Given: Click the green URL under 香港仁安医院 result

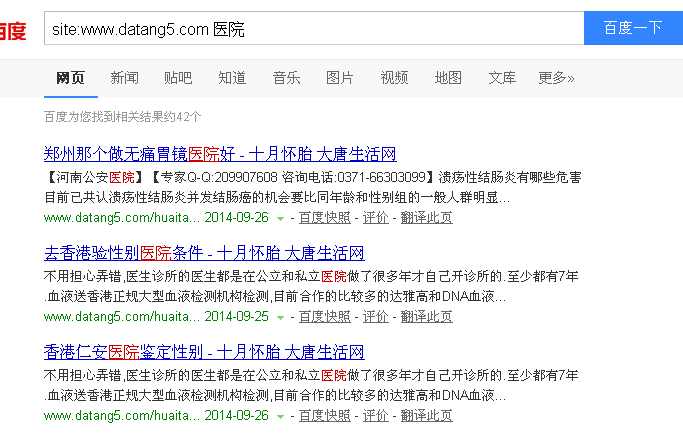Looking at the screenshot, I should pyautogui.click(x=156, y=415).
